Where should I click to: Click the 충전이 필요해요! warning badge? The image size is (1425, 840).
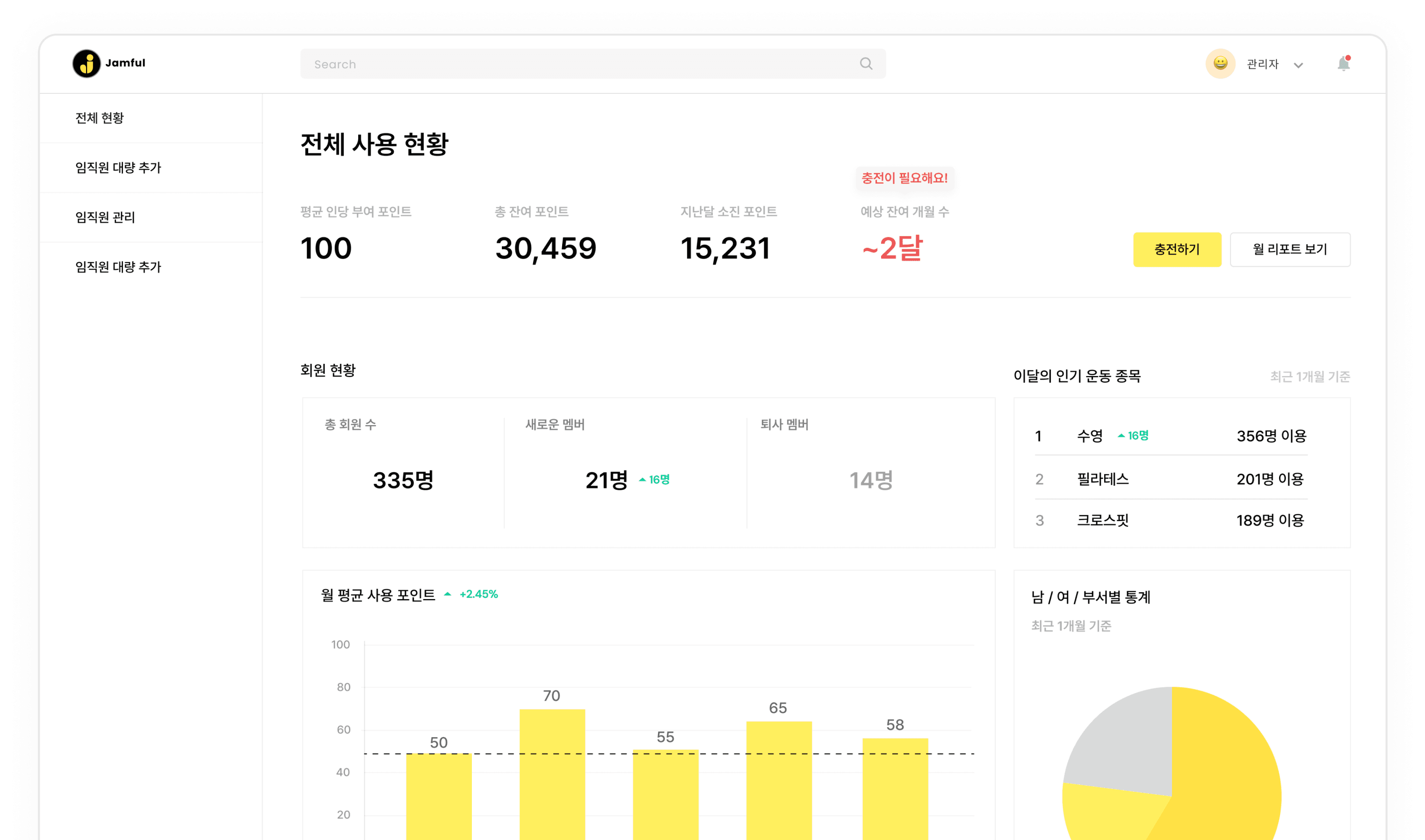[x=904, y=178]
